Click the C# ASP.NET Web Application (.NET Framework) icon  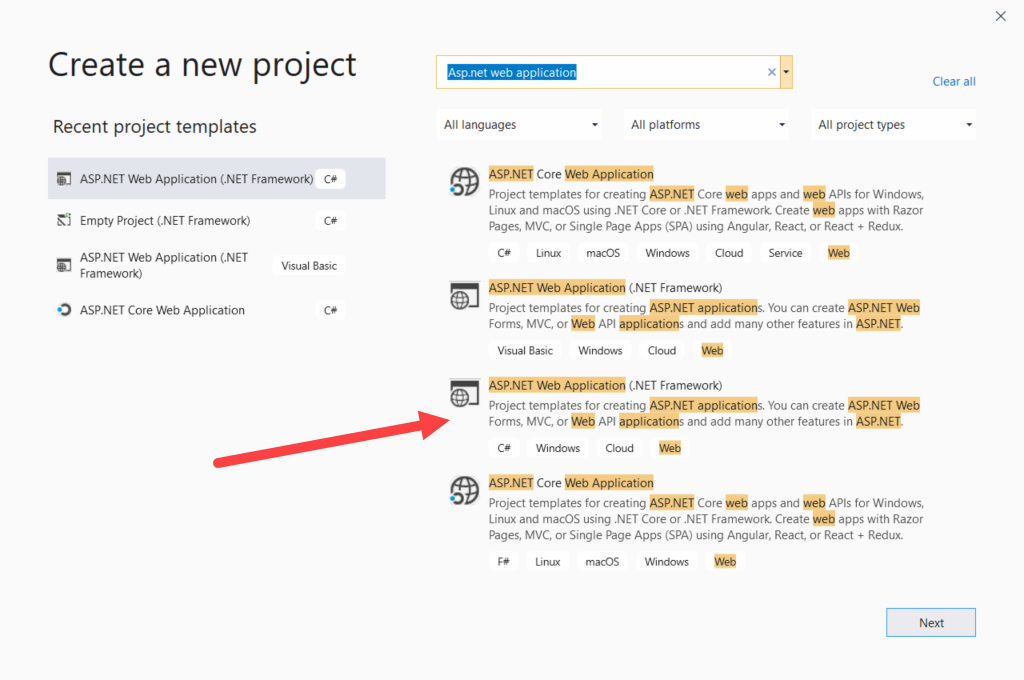pos(464,393)
